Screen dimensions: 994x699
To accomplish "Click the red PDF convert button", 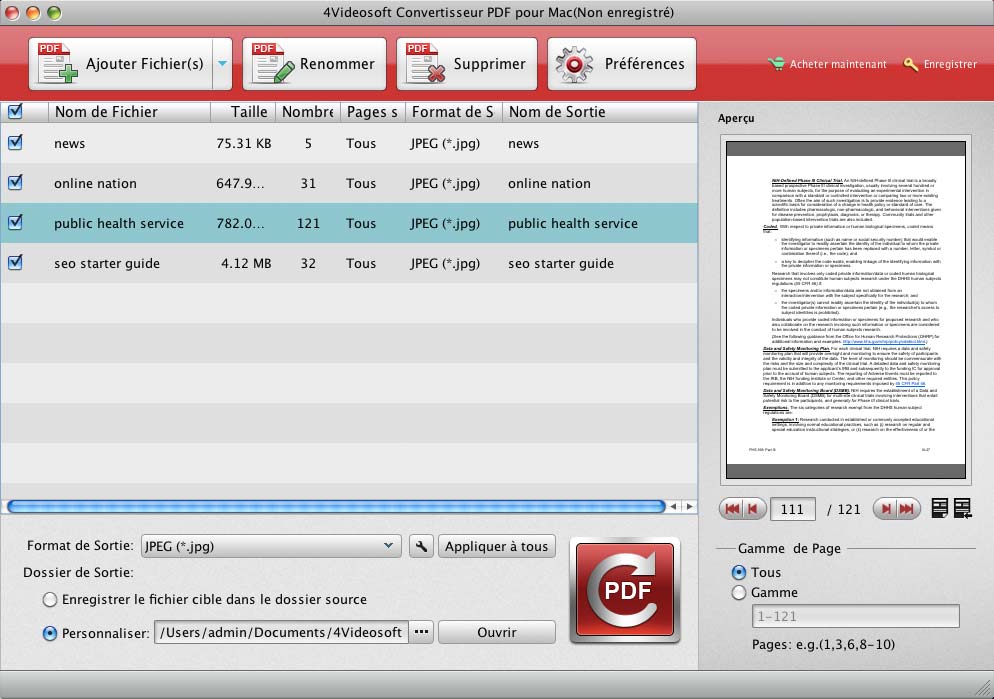I will click(x=624, y=590).
